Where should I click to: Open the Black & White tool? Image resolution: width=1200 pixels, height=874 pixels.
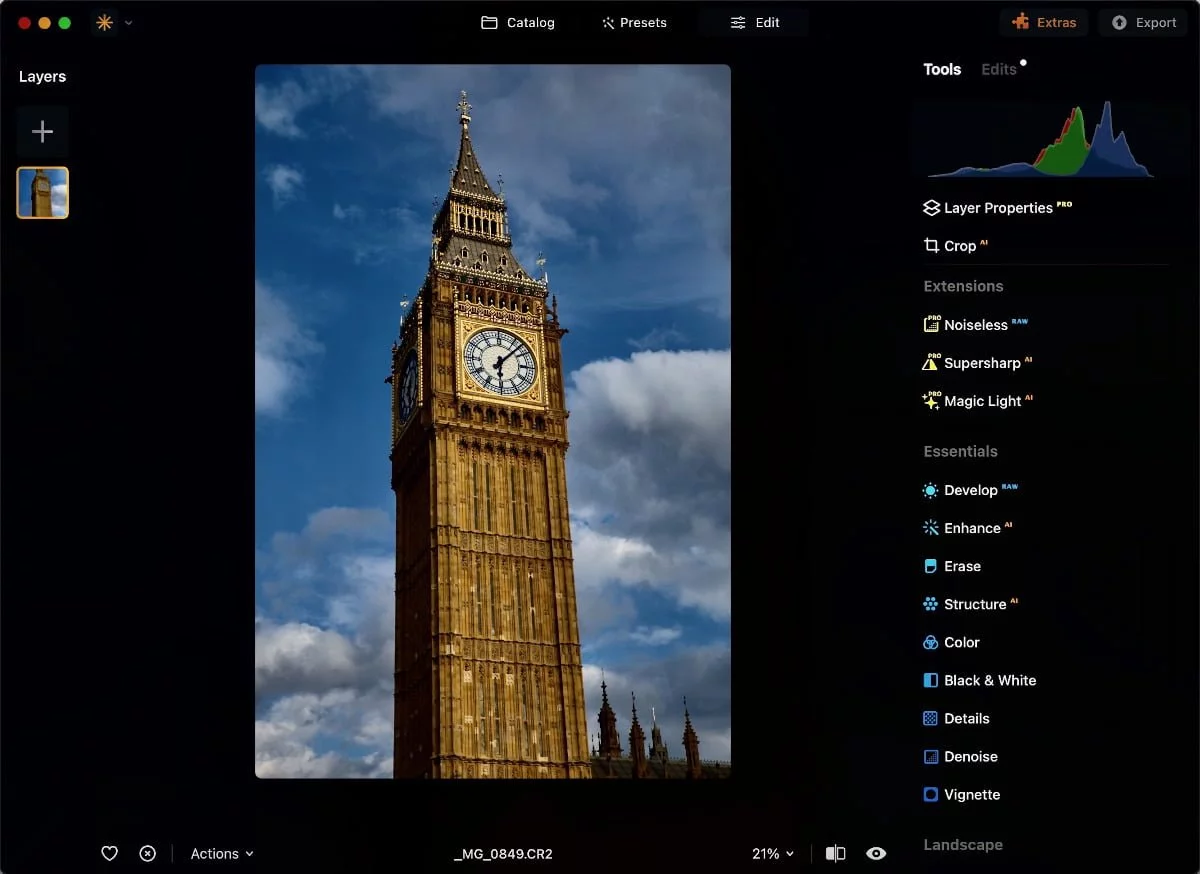tap(989, 680)
